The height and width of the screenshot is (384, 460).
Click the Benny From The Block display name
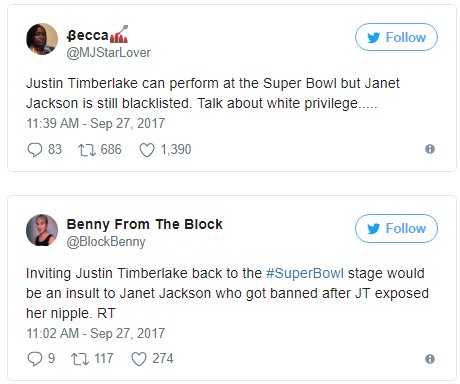point(145,224)
